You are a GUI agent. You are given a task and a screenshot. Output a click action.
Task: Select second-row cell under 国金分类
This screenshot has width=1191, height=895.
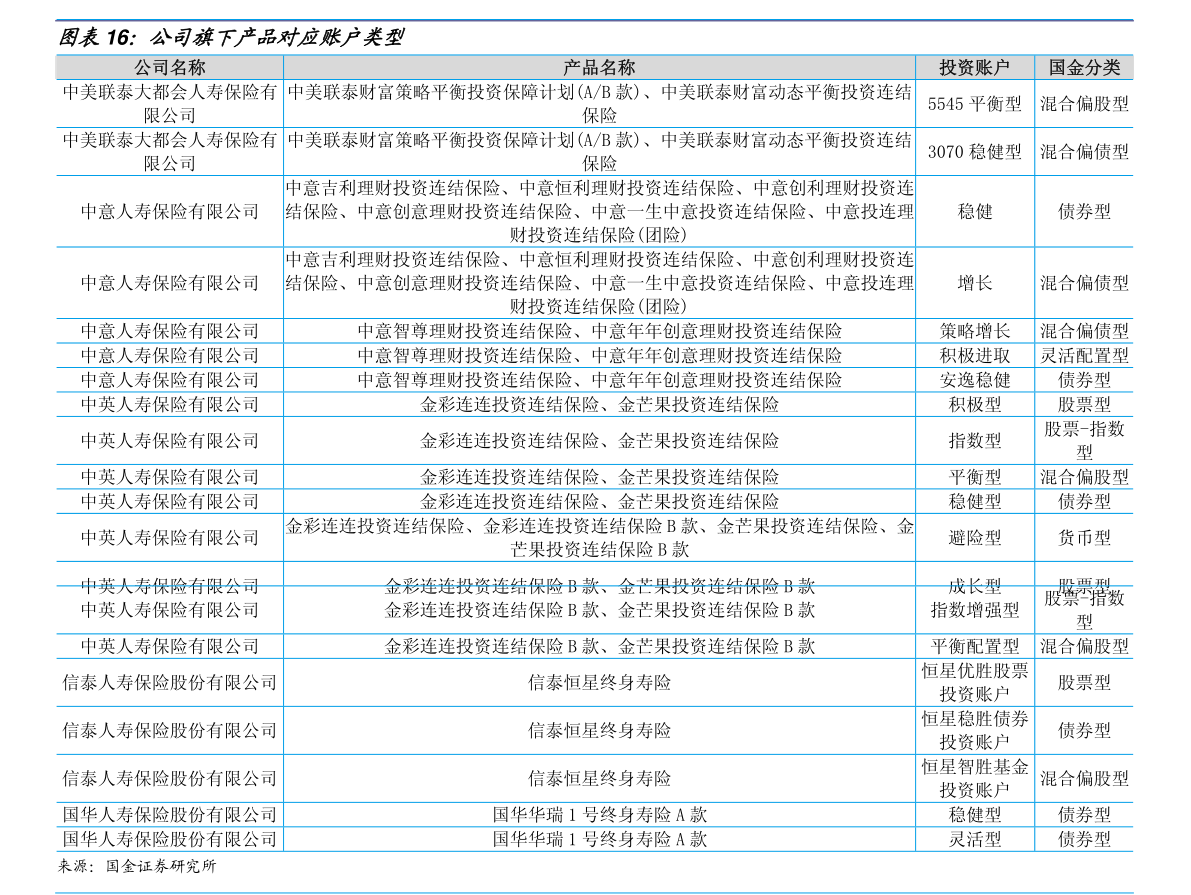pyautogui.click(x=1084, y=152)
